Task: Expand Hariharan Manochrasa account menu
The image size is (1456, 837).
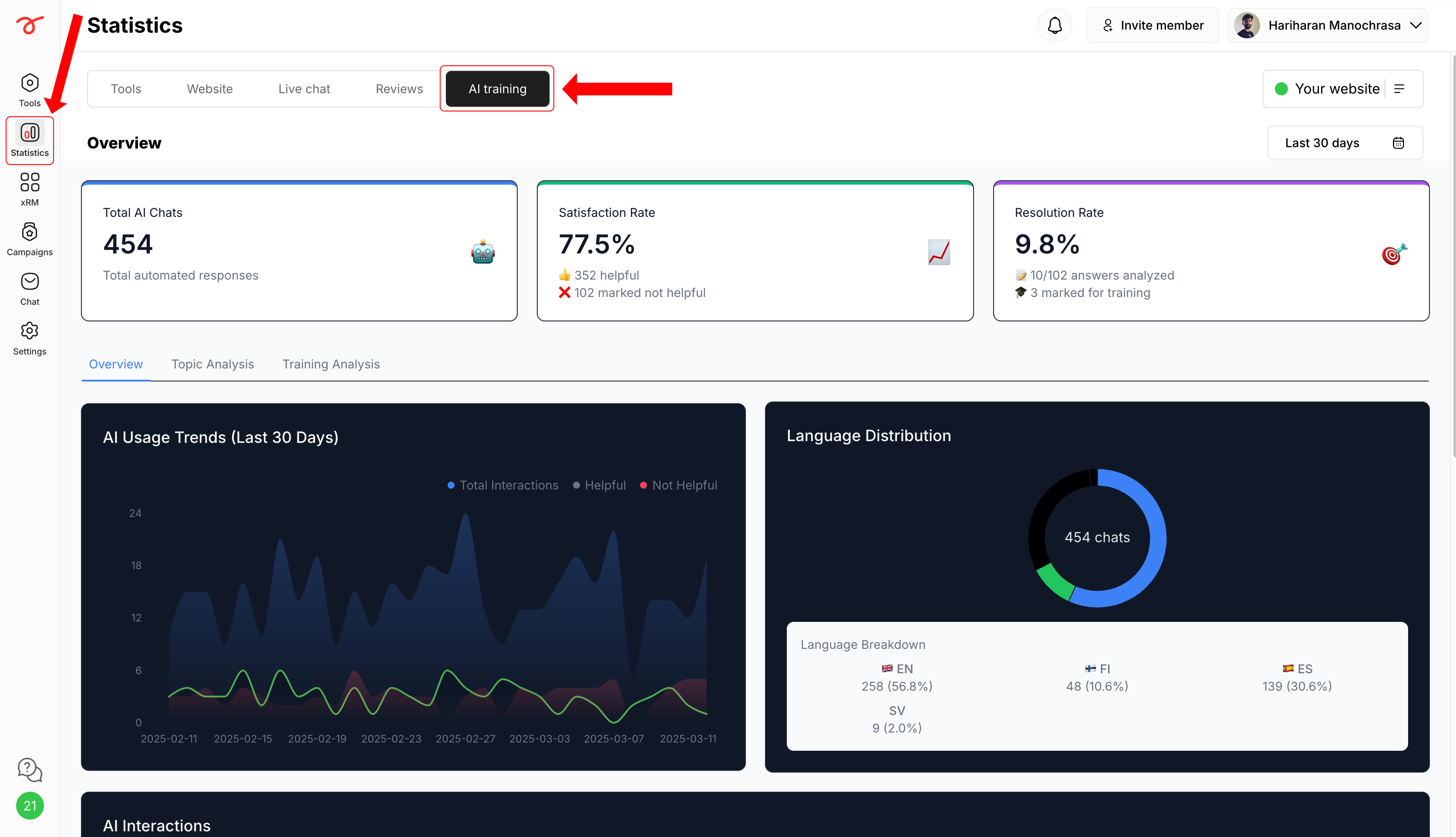Action: click(1327, 25)
